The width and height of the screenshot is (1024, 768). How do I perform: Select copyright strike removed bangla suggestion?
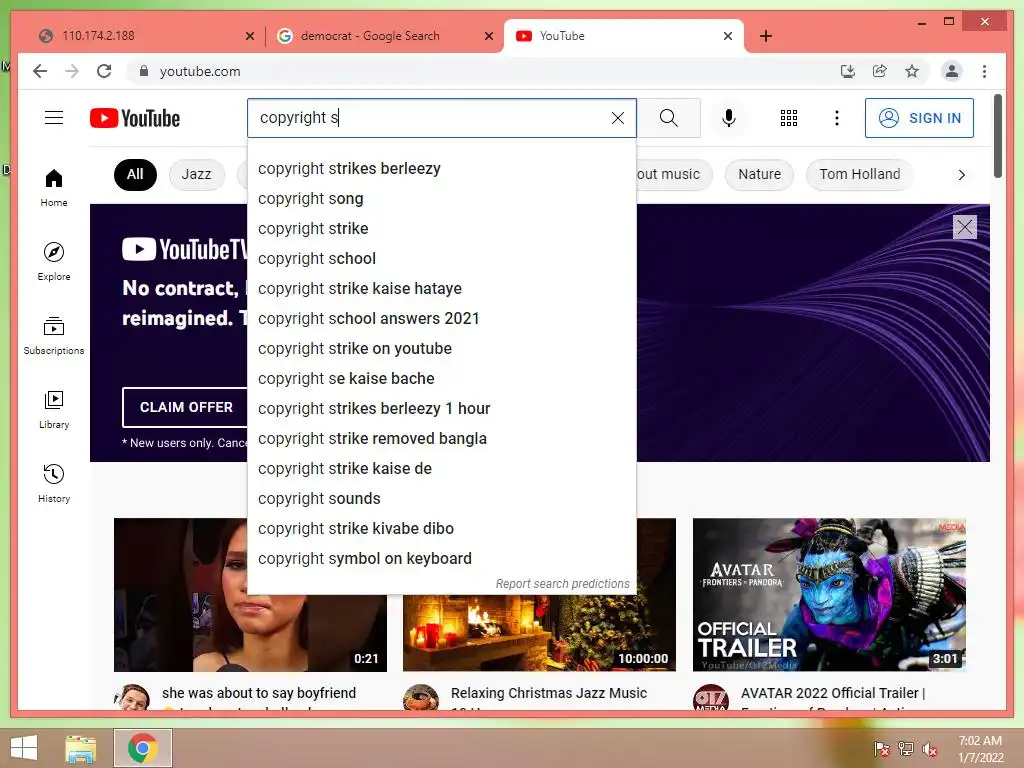[x=441, y=439]
